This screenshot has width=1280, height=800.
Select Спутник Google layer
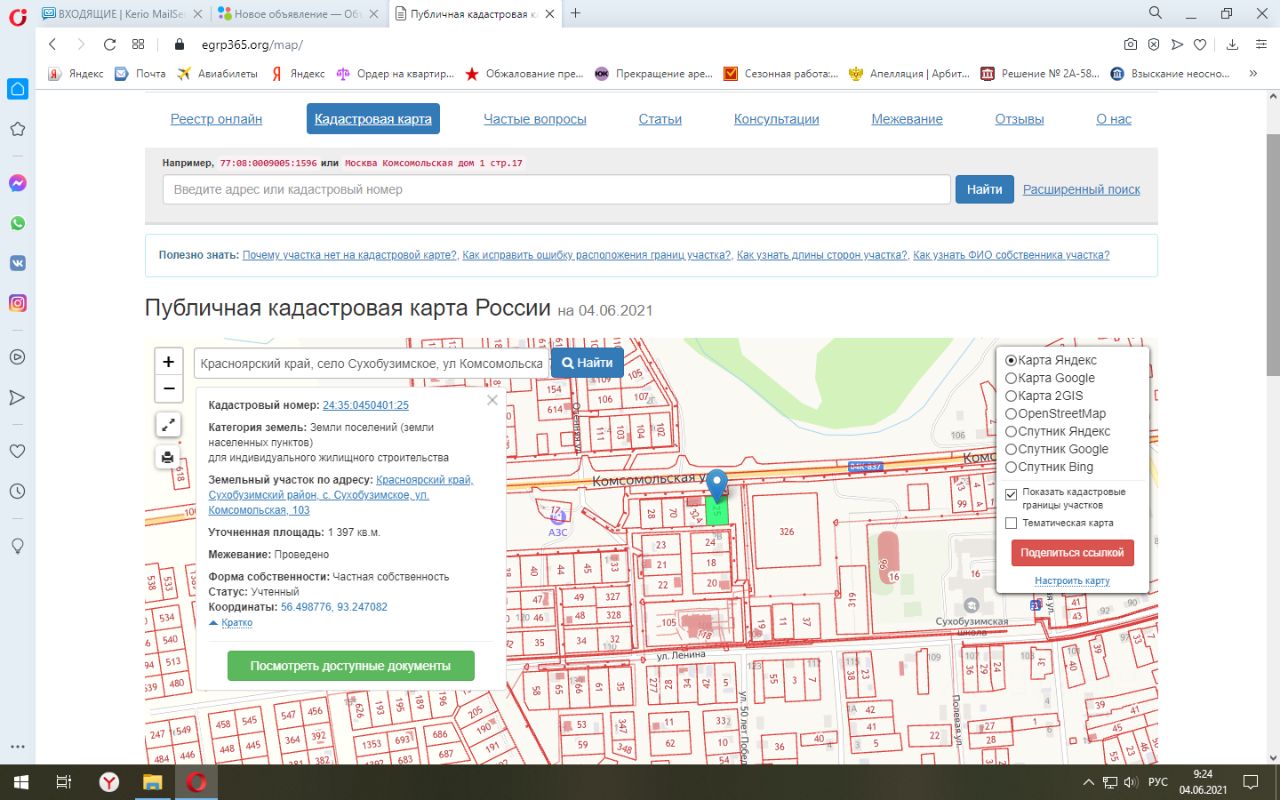tap(1011, 449)
